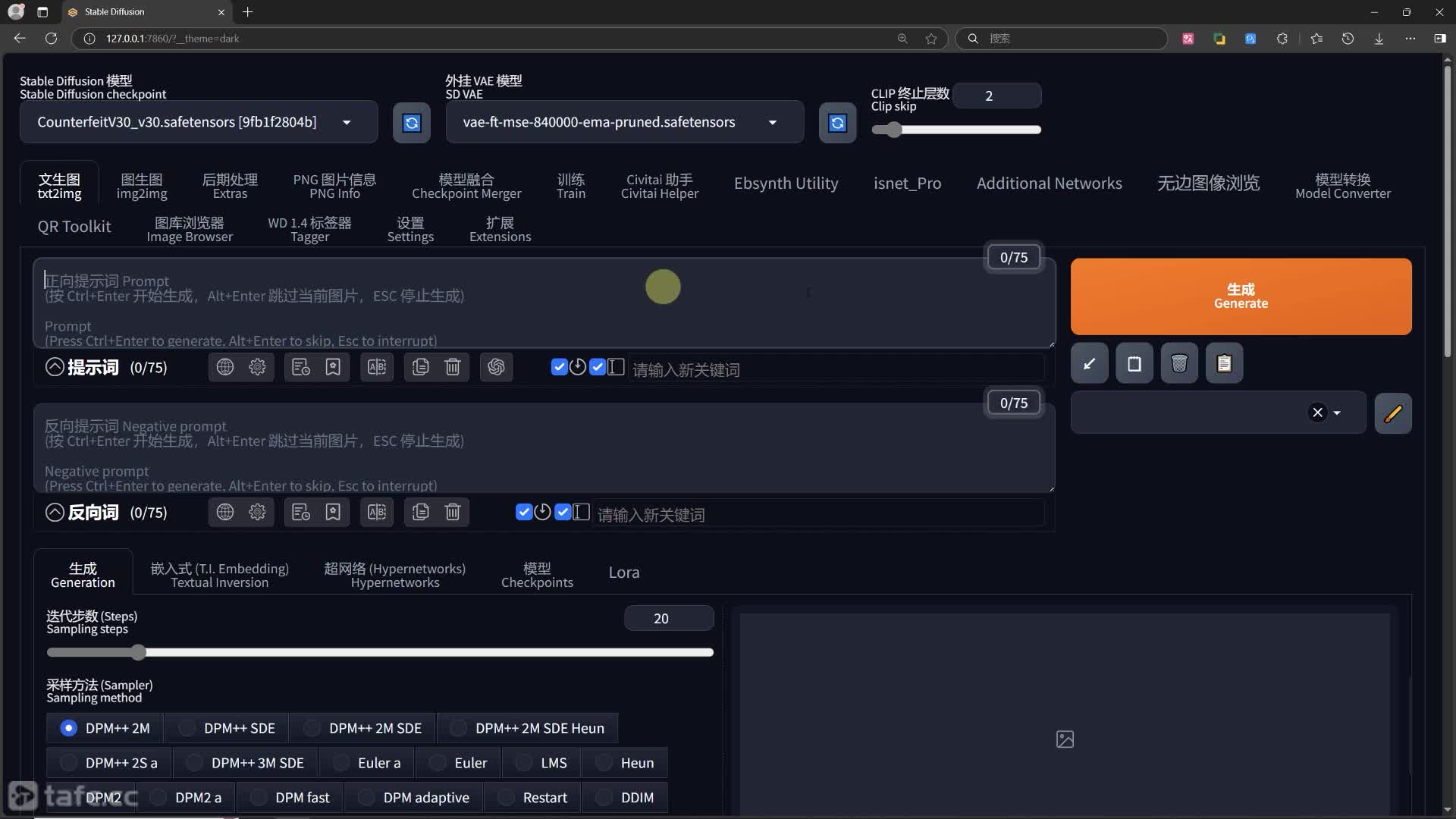
Task: Open SD VAE model dropdown
Action: tap(625, 122)
